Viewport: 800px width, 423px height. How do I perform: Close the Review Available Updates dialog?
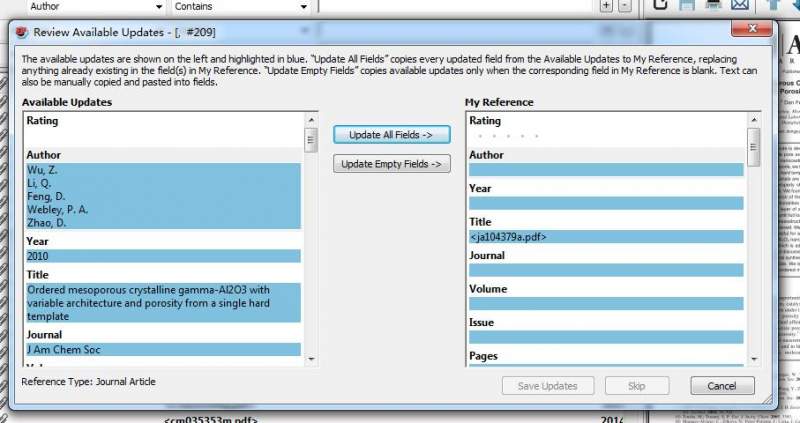point(752,29)
